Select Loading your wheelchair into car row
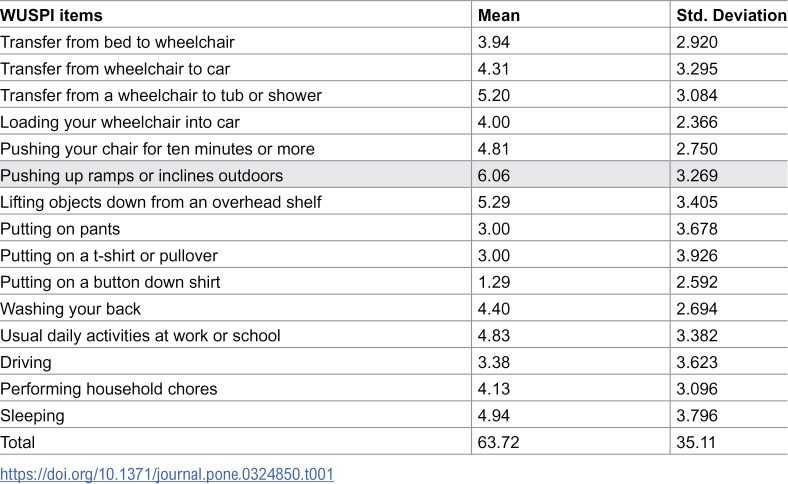This screenshot has width=788, height=484. pos(394,122)
